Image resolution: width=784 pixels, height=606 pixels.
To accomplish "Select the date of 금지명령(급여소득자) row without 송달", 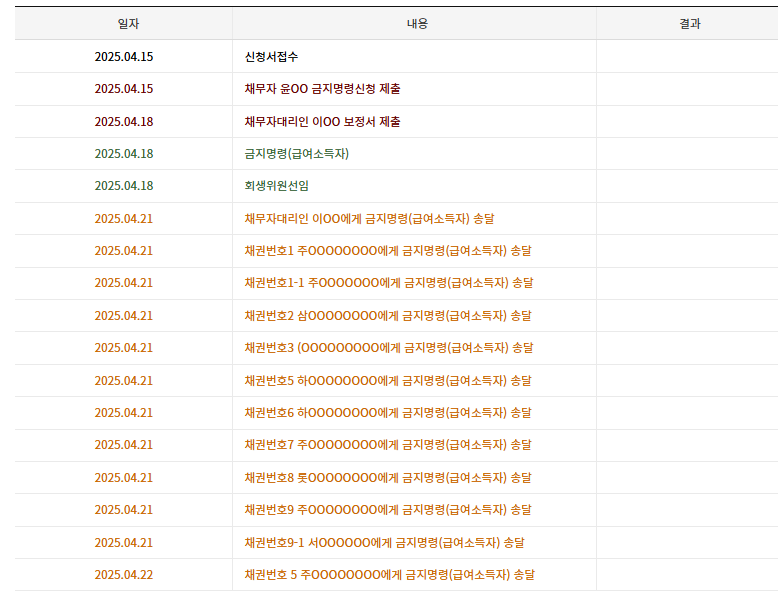I will click(124, 154).
